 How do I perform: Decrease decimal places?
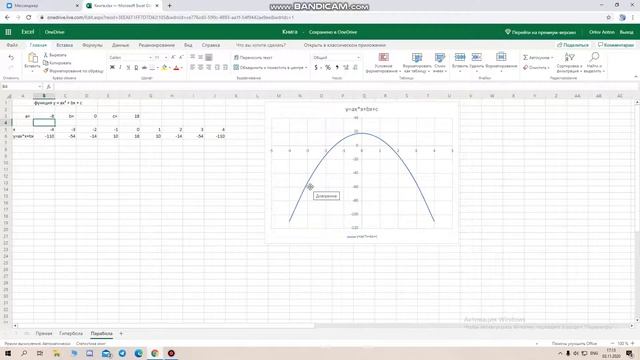coord(355,67)
